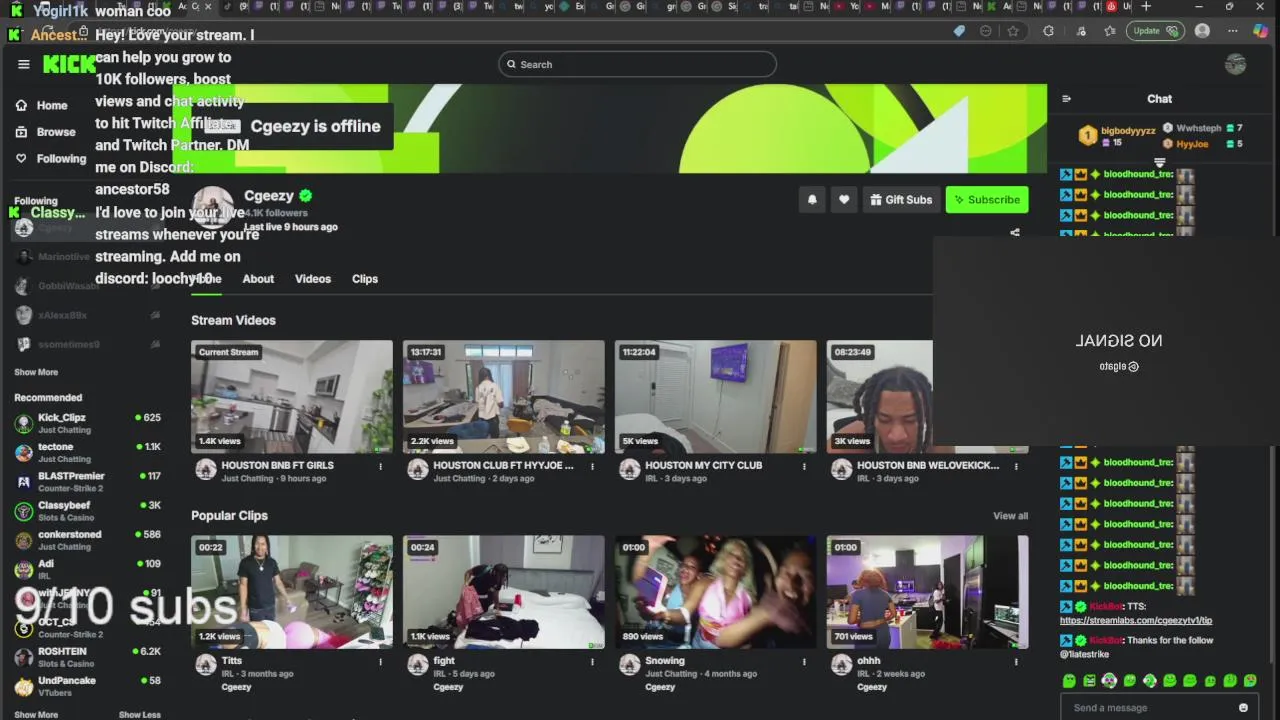Collapse recommended channels with Show Less
This screenshot has width=1280, height=720.
(140, 715)
